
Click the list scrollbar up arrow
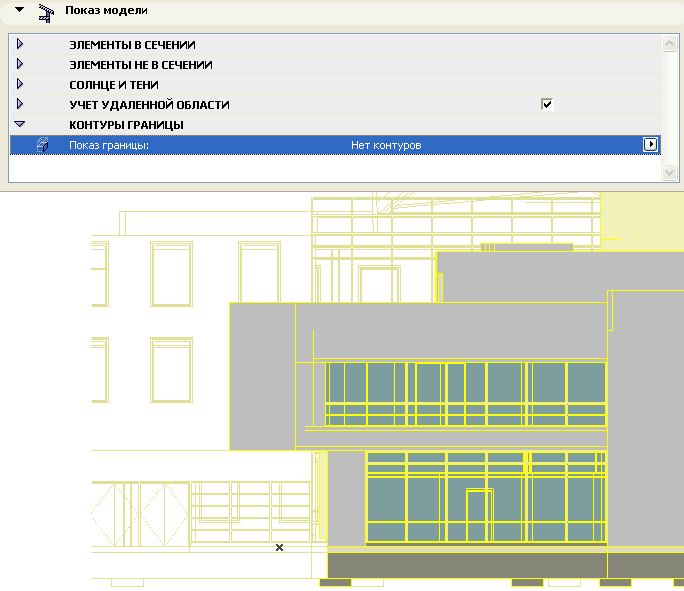pos(669,44)
